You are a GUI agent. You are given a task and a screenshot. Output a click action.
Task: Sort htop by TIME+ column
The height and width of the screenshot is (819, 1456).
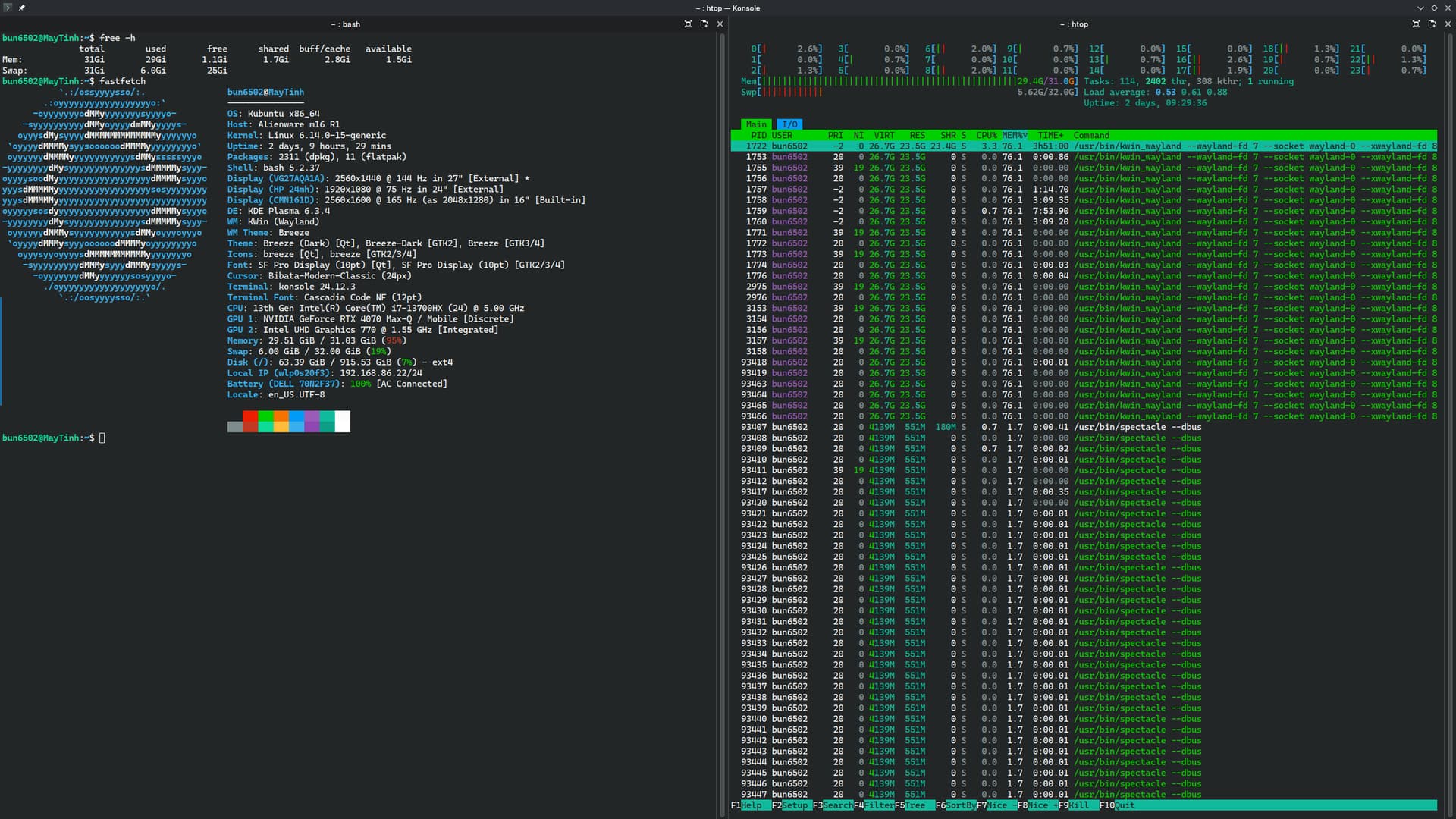[1050, 135]
